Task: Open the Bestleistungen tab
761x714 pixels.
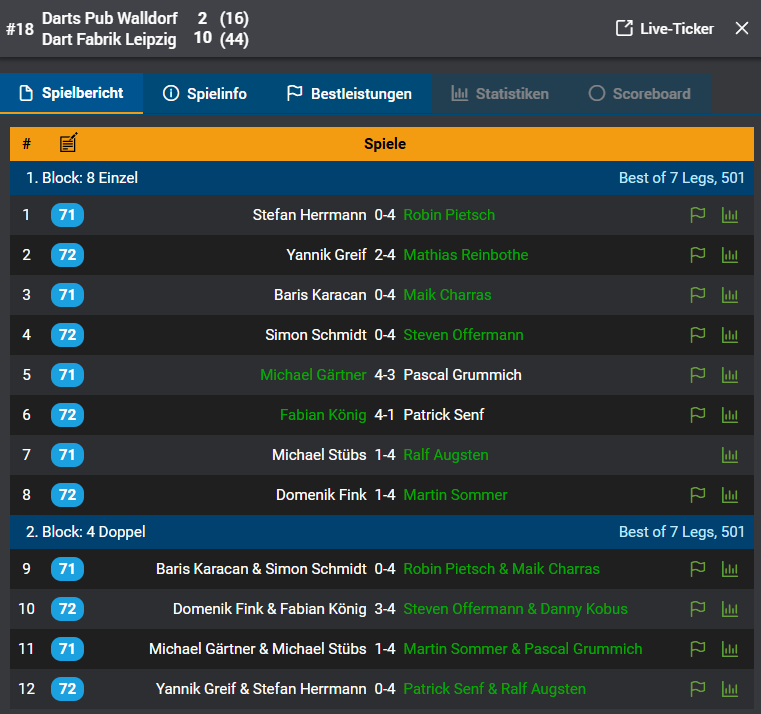Action: (x=349, y=94)
